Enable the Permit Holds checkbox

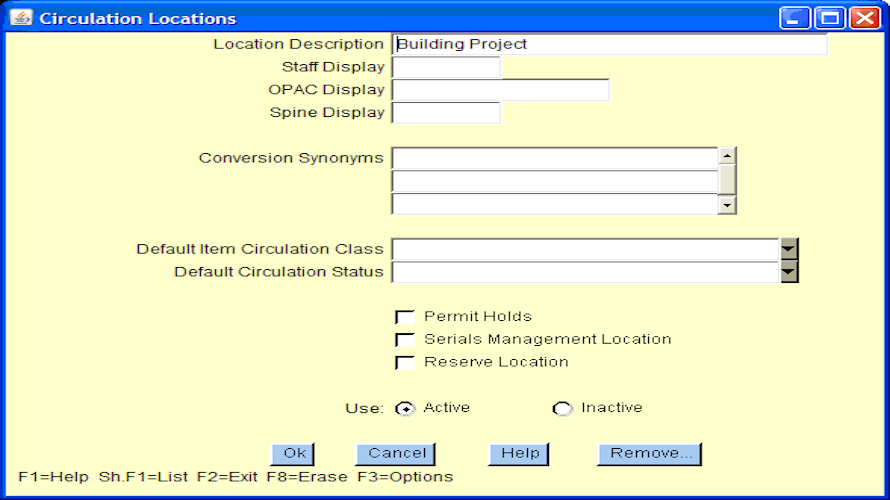(x=405, y=317)
